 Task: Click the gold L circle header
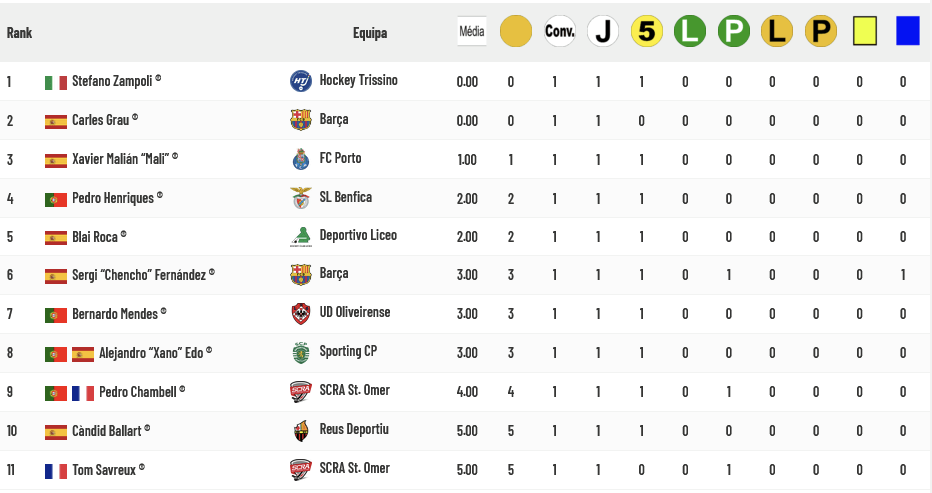[776, 32]
